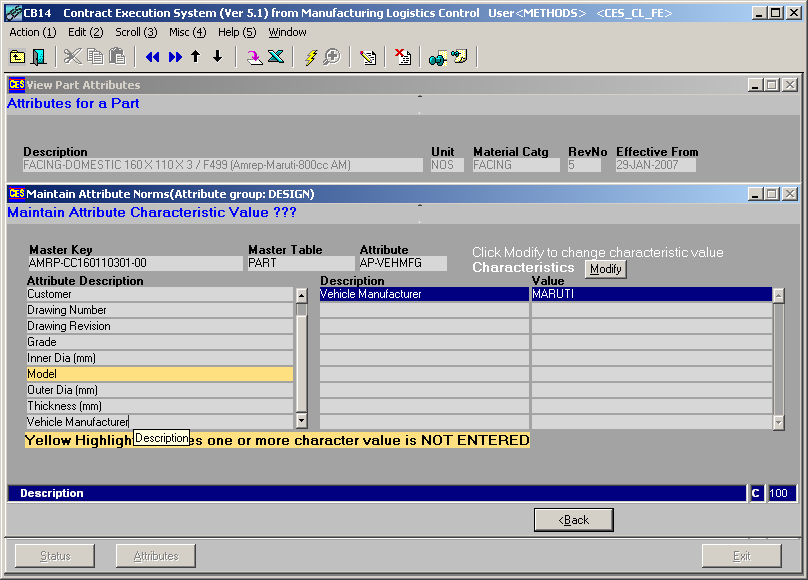Click the Back button
This screenshot has height=580, width=808.
[573, 520]
